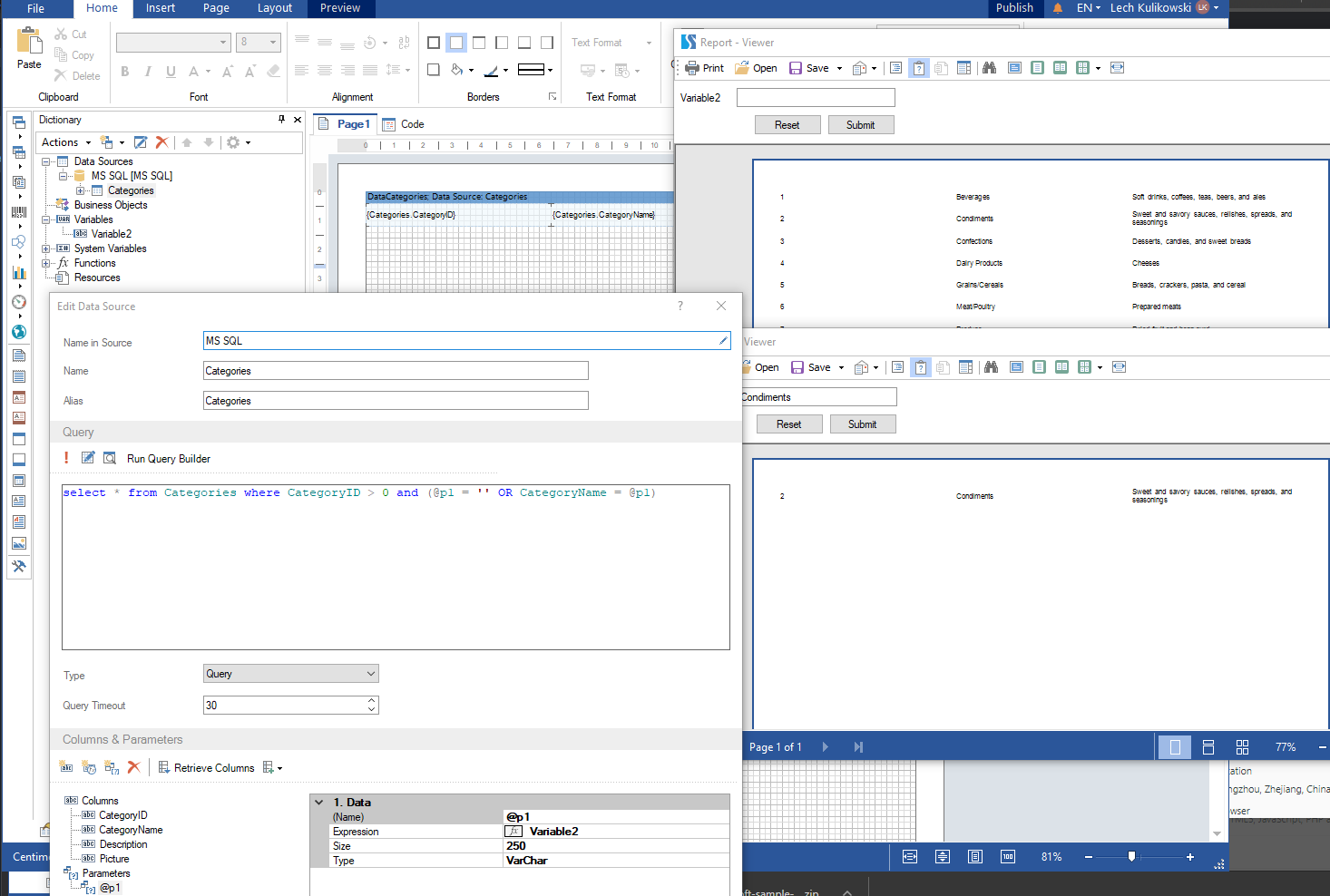Select the Barcode tool in the left toolbox

tap(19, 212)
